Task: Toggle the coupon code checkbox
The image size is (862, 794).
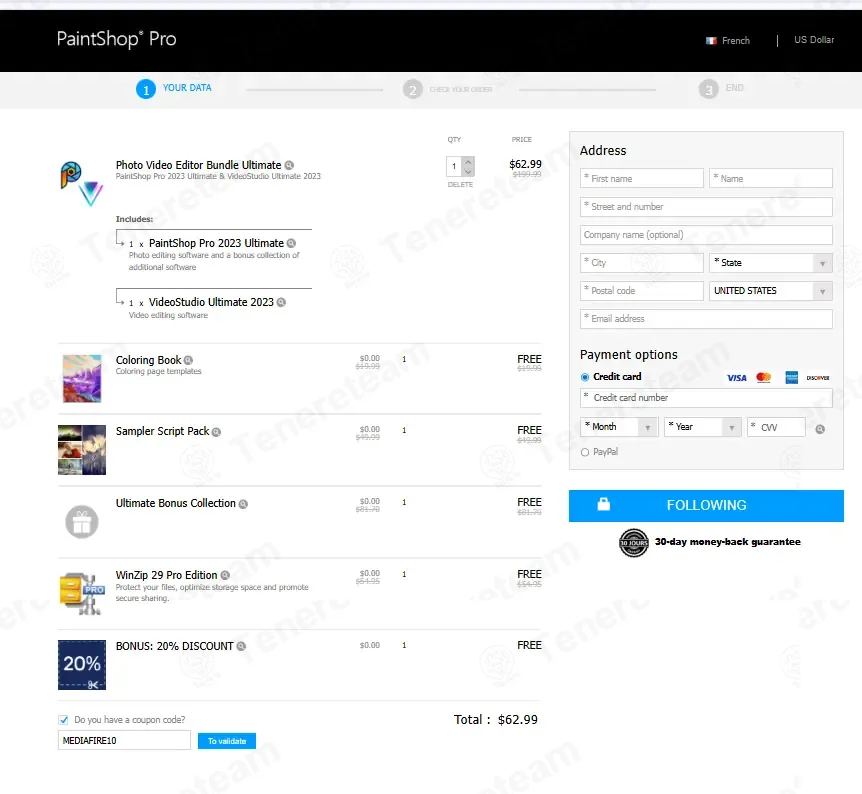Action: [x=63, y=720]
